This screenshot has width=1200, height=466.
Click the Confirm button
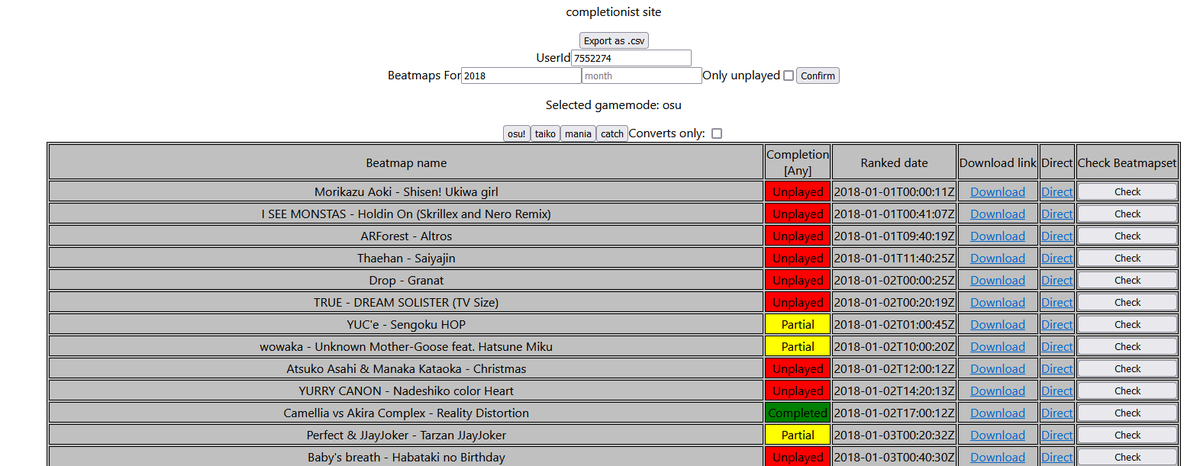point(818,76)
